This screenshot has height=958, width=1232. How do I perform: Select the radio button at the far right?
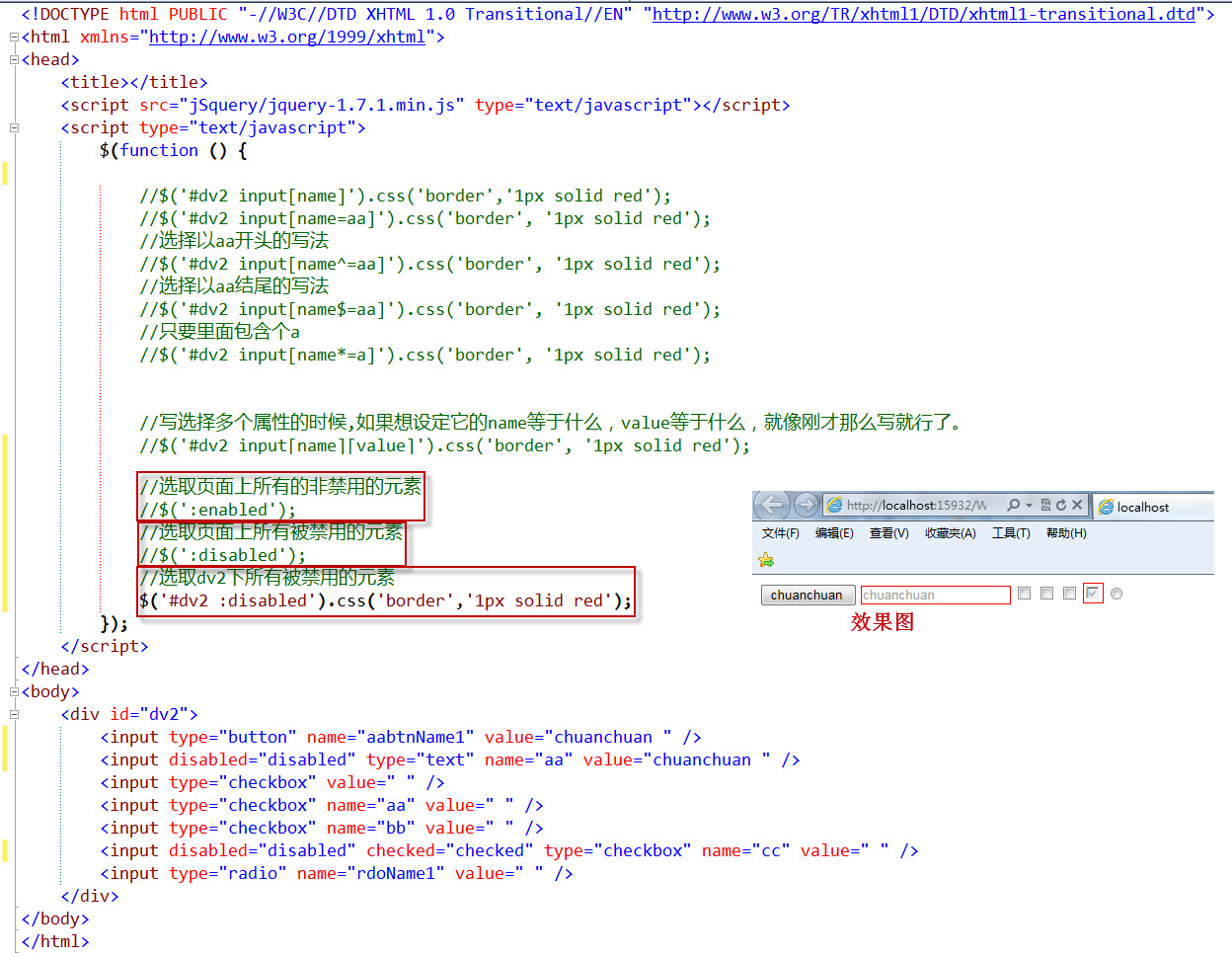coord(1116,594)
